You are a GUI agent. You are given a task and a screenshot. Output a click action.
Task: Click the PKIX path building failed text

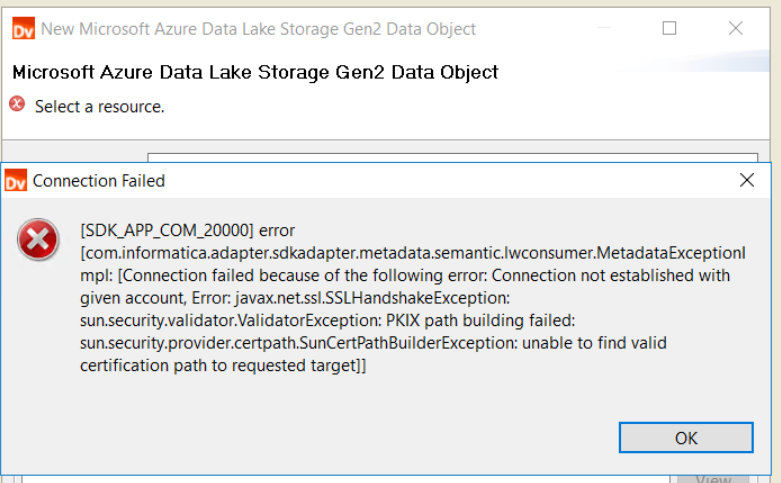pyautogui.click(x=481, y=320)
